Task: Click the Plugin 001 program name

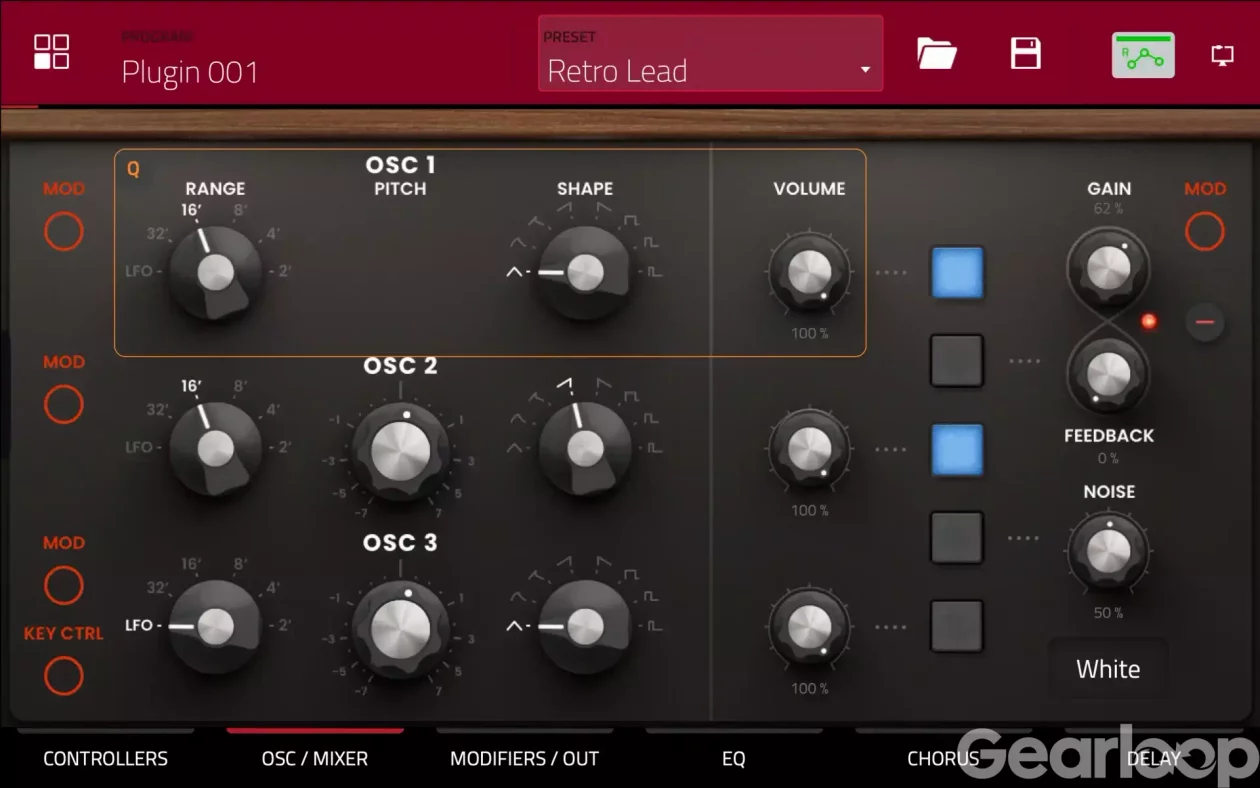Action: pos(190,72)
